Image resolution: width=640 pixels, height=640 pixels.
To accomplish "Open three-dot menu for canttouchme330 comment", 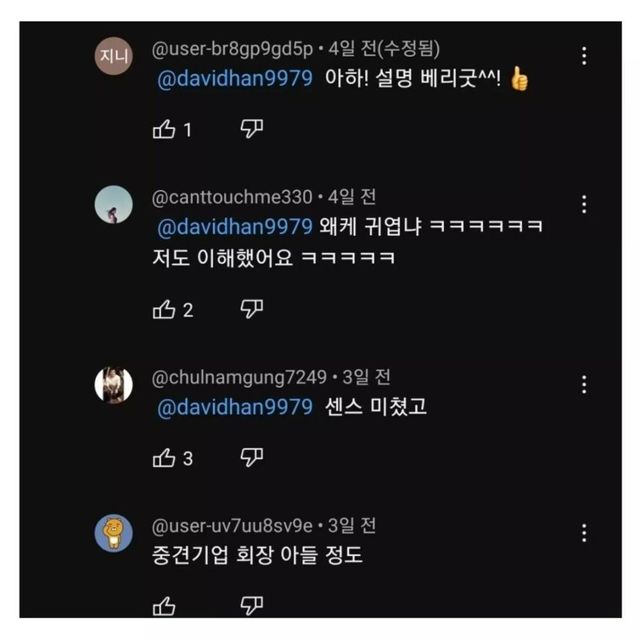I will pos(585,205).
